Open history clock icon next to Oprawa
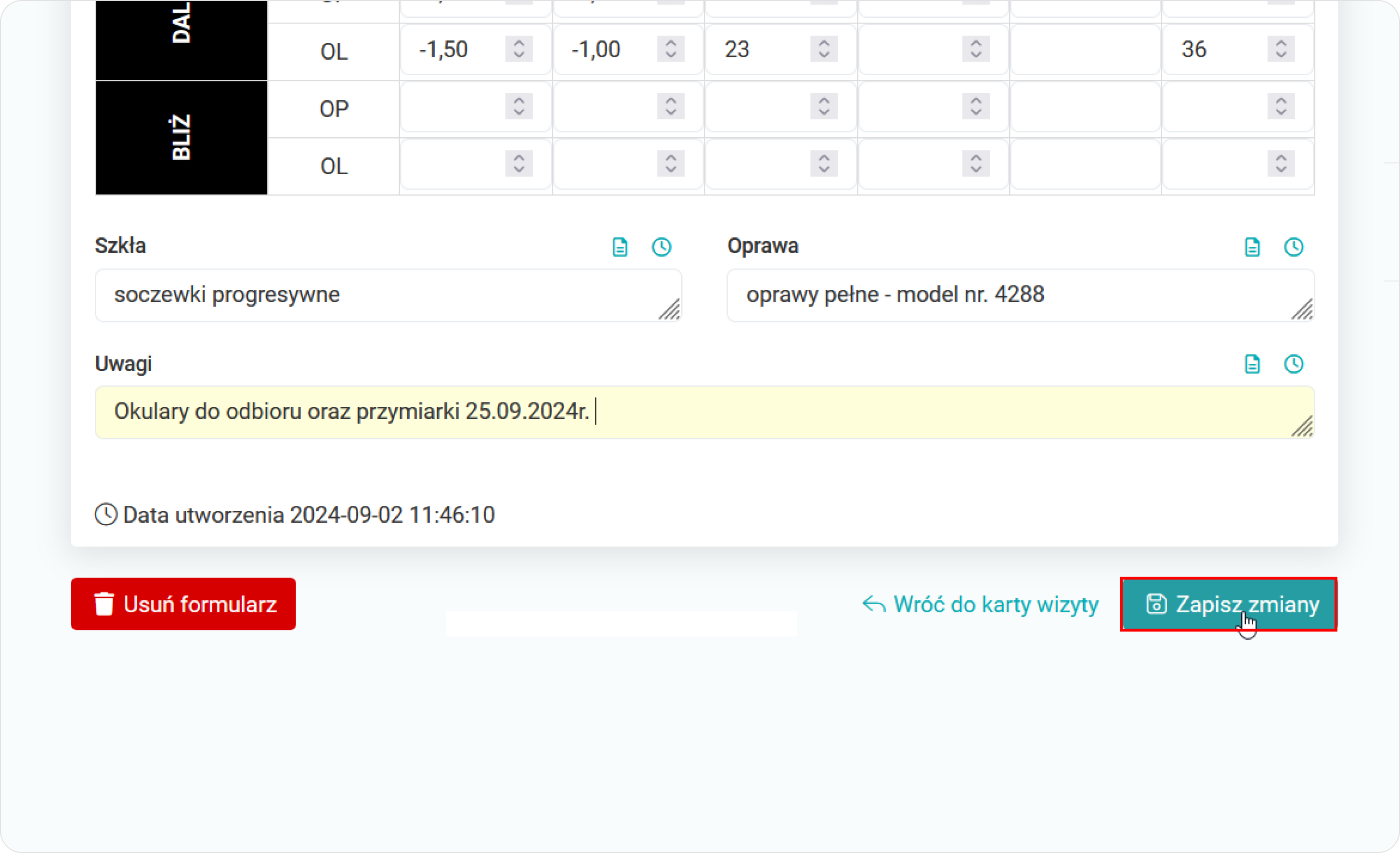The image size is (1400, 853). [1294, 246]
